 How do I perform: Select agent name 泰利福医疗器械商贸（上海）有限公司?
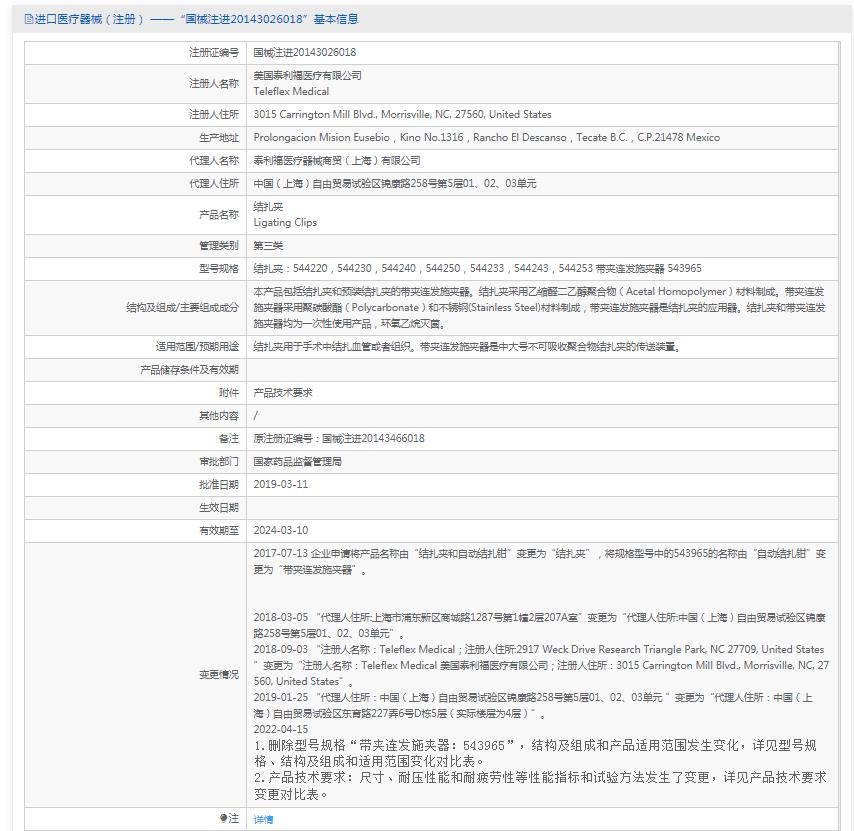click(337, 161)
